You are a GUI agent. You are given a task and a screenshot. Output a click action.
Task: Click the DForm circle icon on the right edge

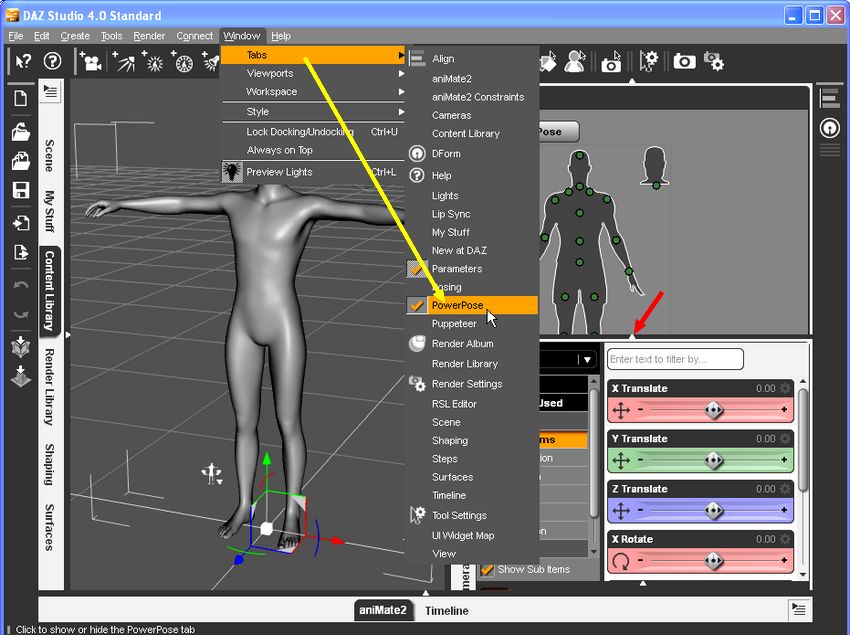pos(829,129)
